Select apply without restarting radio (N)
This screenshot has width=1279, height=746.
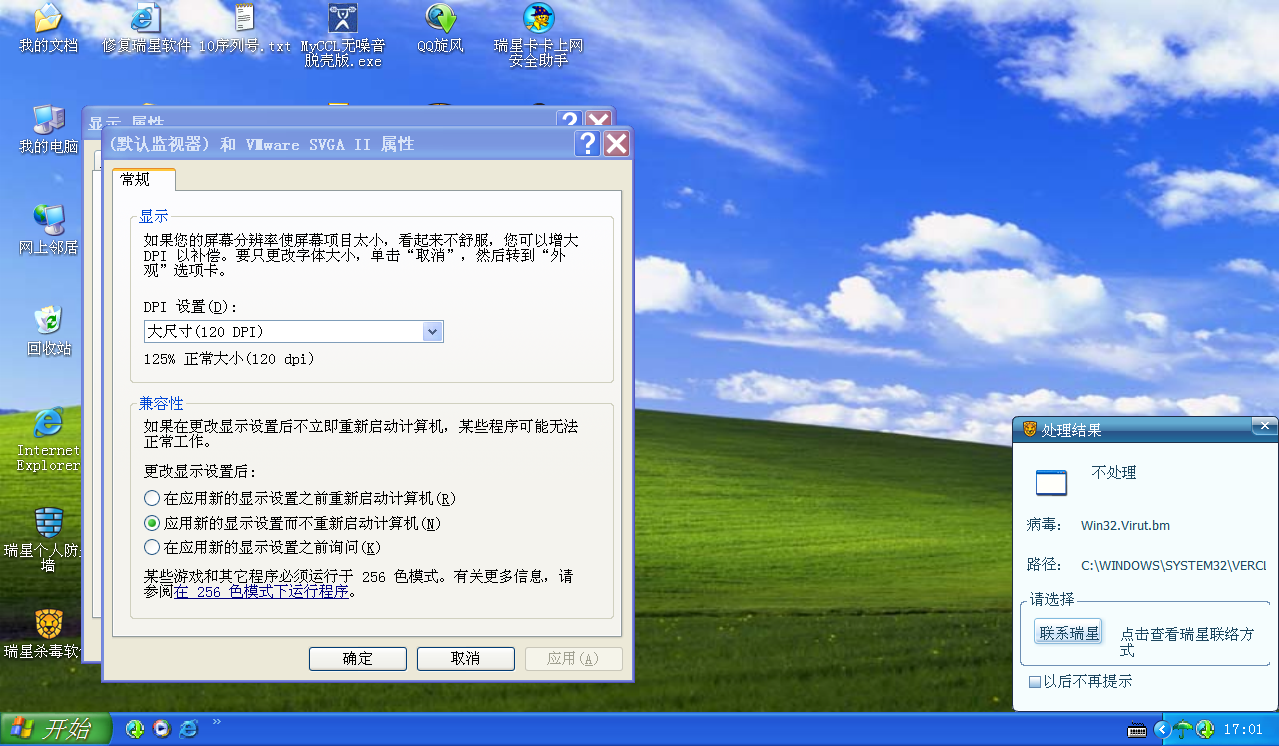152,523
